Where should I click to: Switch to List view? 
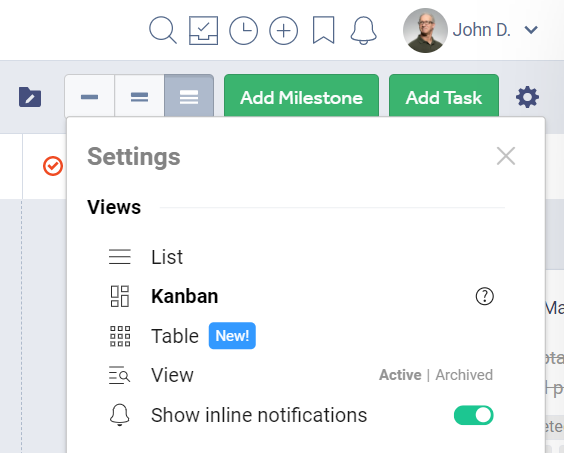pos(167,257)
